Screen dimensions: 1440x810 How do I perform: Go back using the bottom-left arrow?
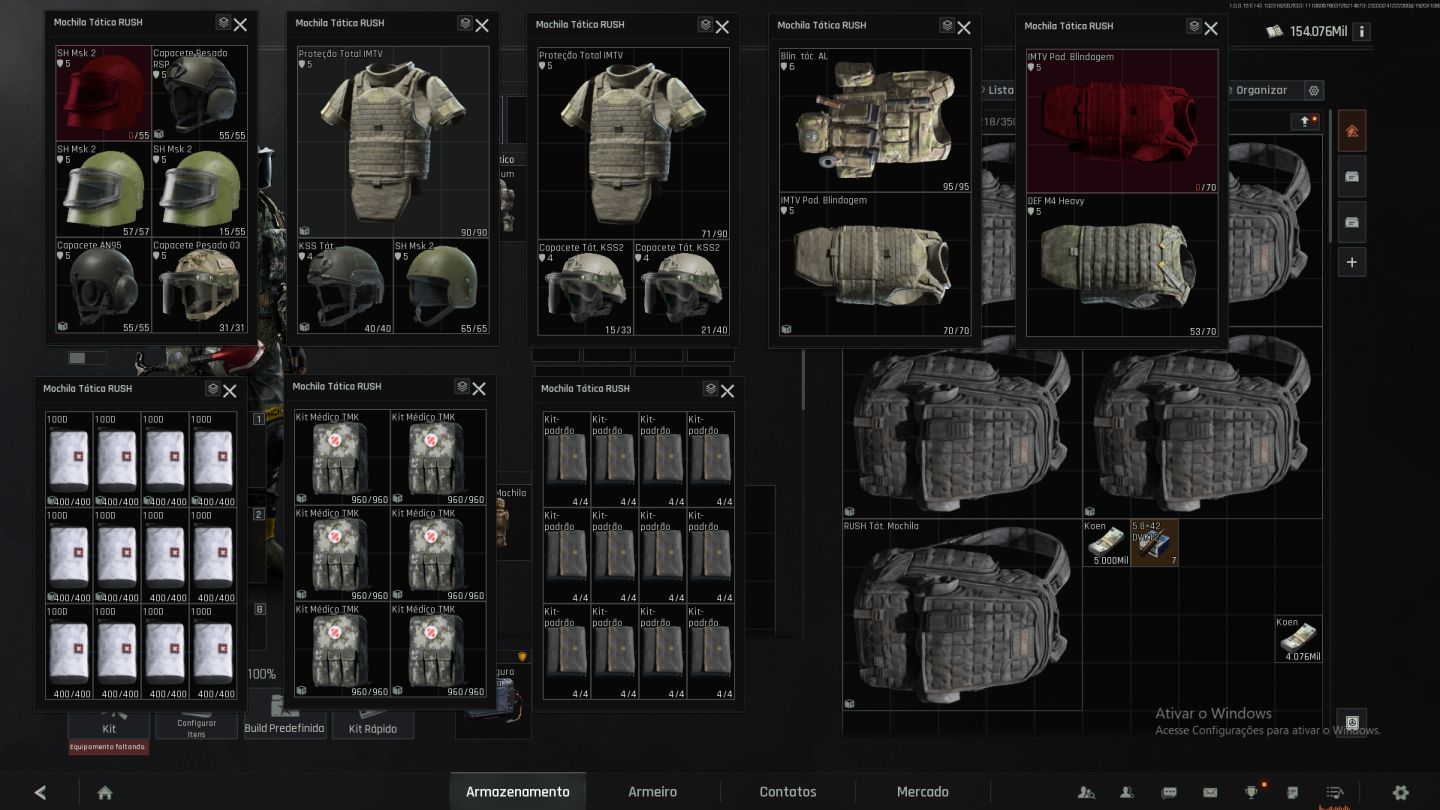pos(40,792)
